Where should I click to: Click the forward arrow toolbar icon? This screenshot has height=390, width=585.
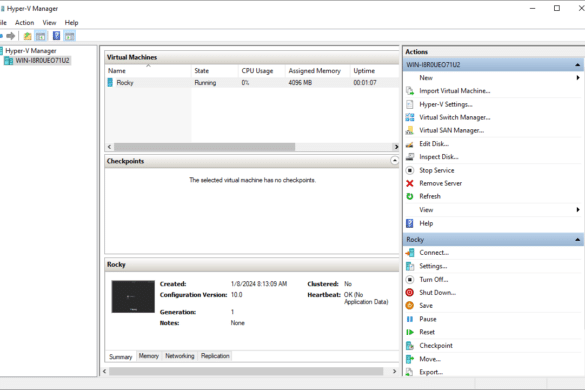(x=11, y=36)
